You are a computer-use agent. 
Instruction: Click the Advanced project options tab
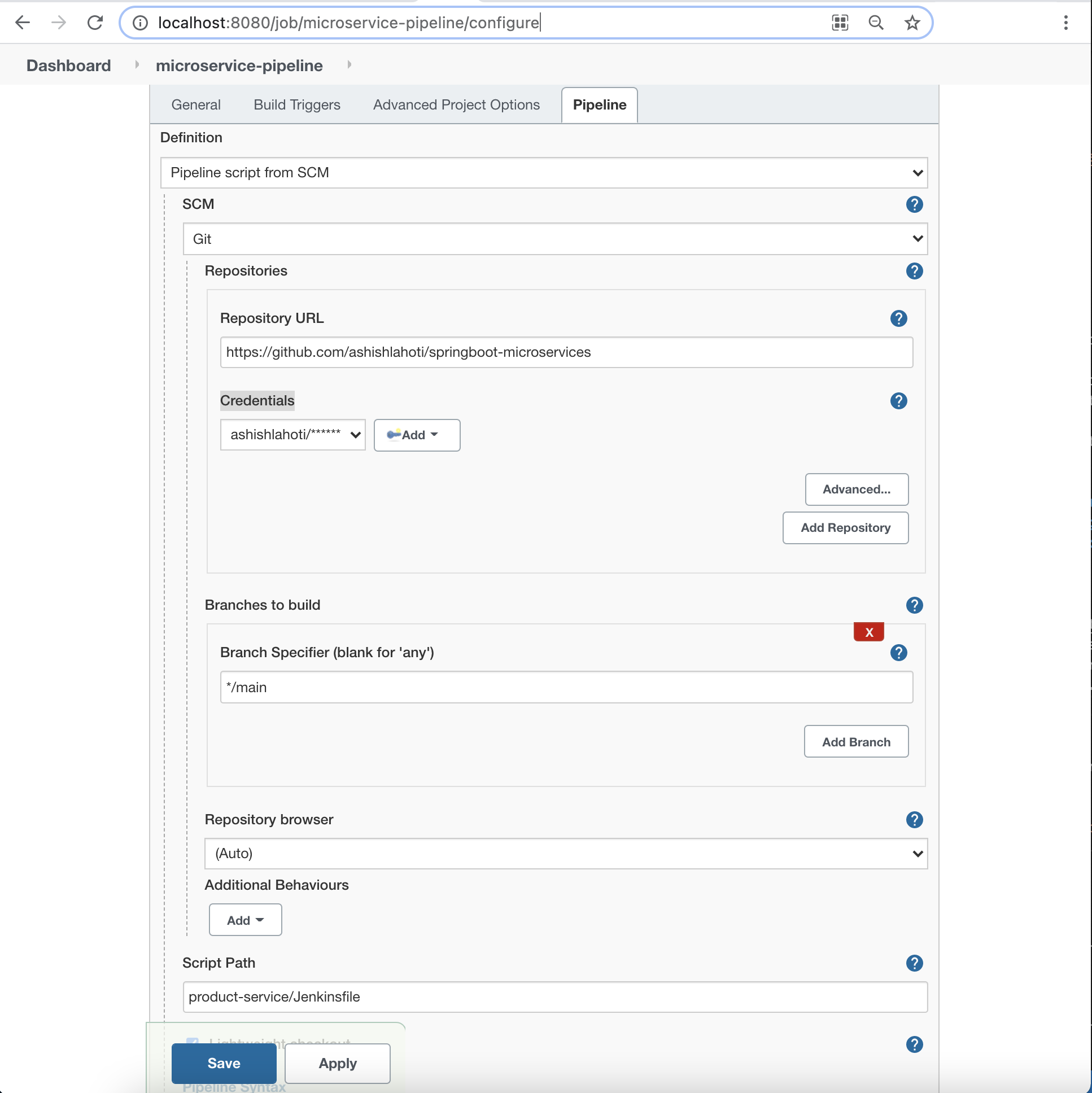[456, 104]
